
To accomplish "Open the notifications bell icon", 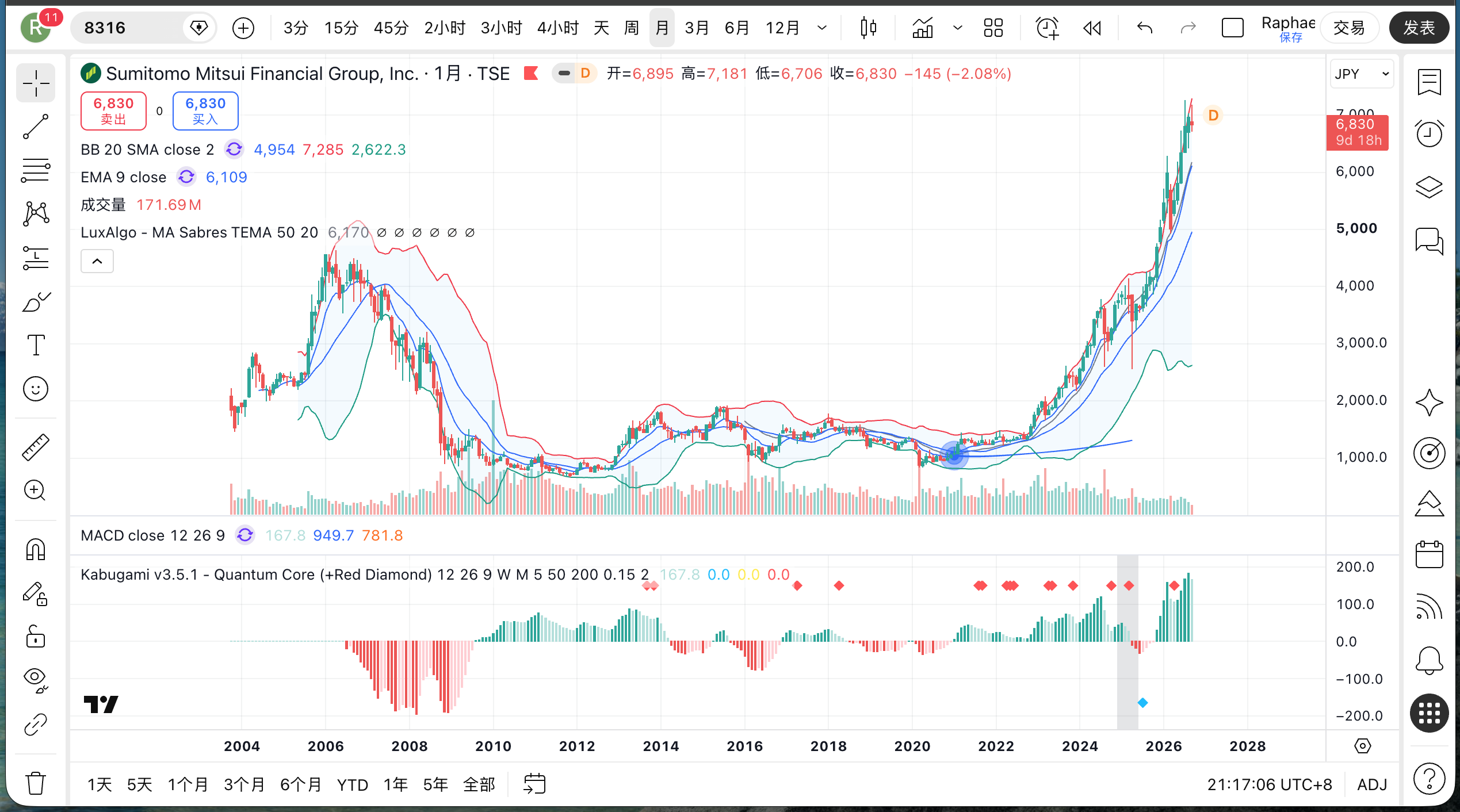I will (x=1429, y=660).
